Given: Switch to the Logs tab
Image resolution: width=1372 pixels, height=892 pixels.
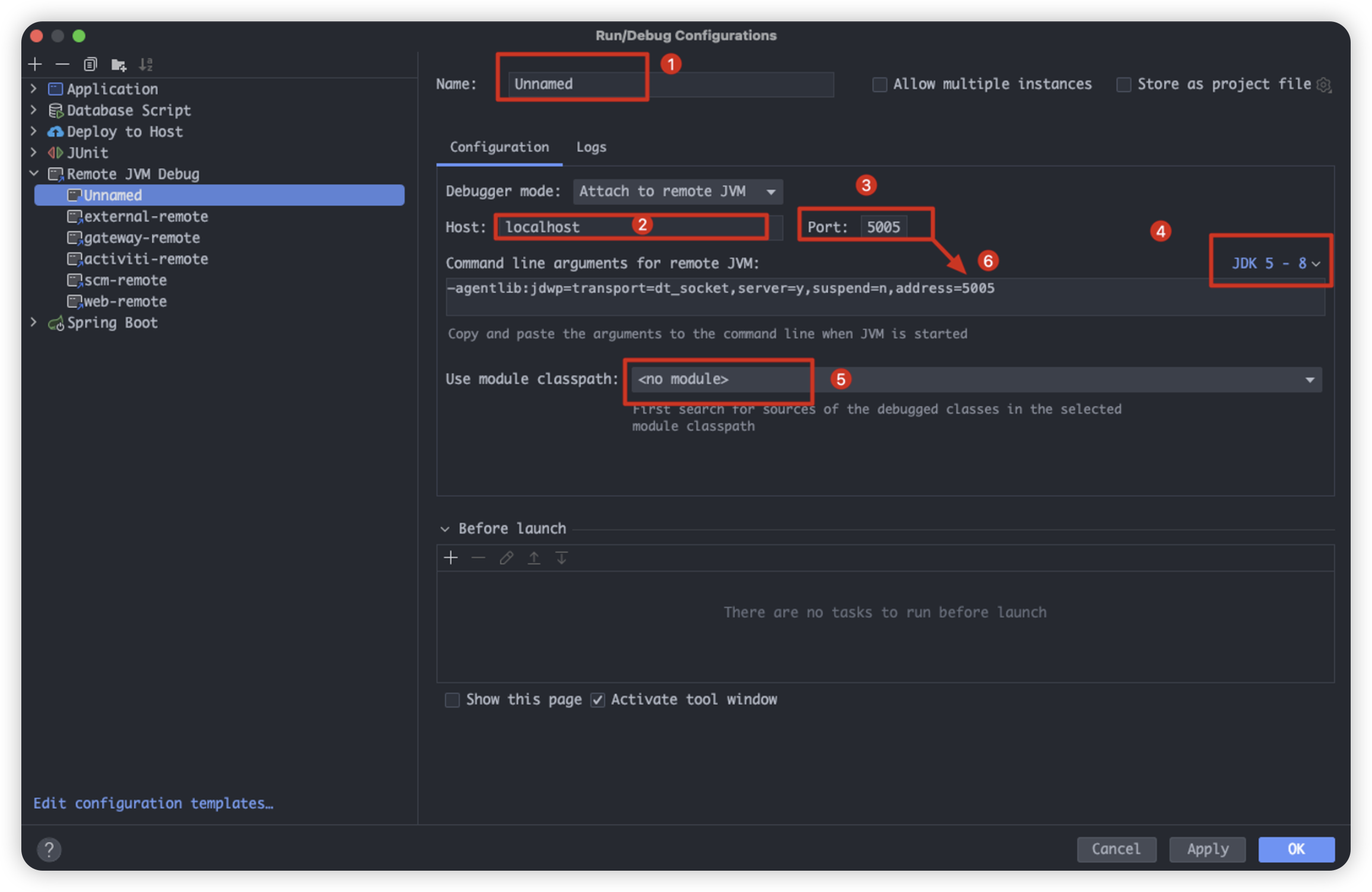Looking at the screenshot, I should pos(591,147).
